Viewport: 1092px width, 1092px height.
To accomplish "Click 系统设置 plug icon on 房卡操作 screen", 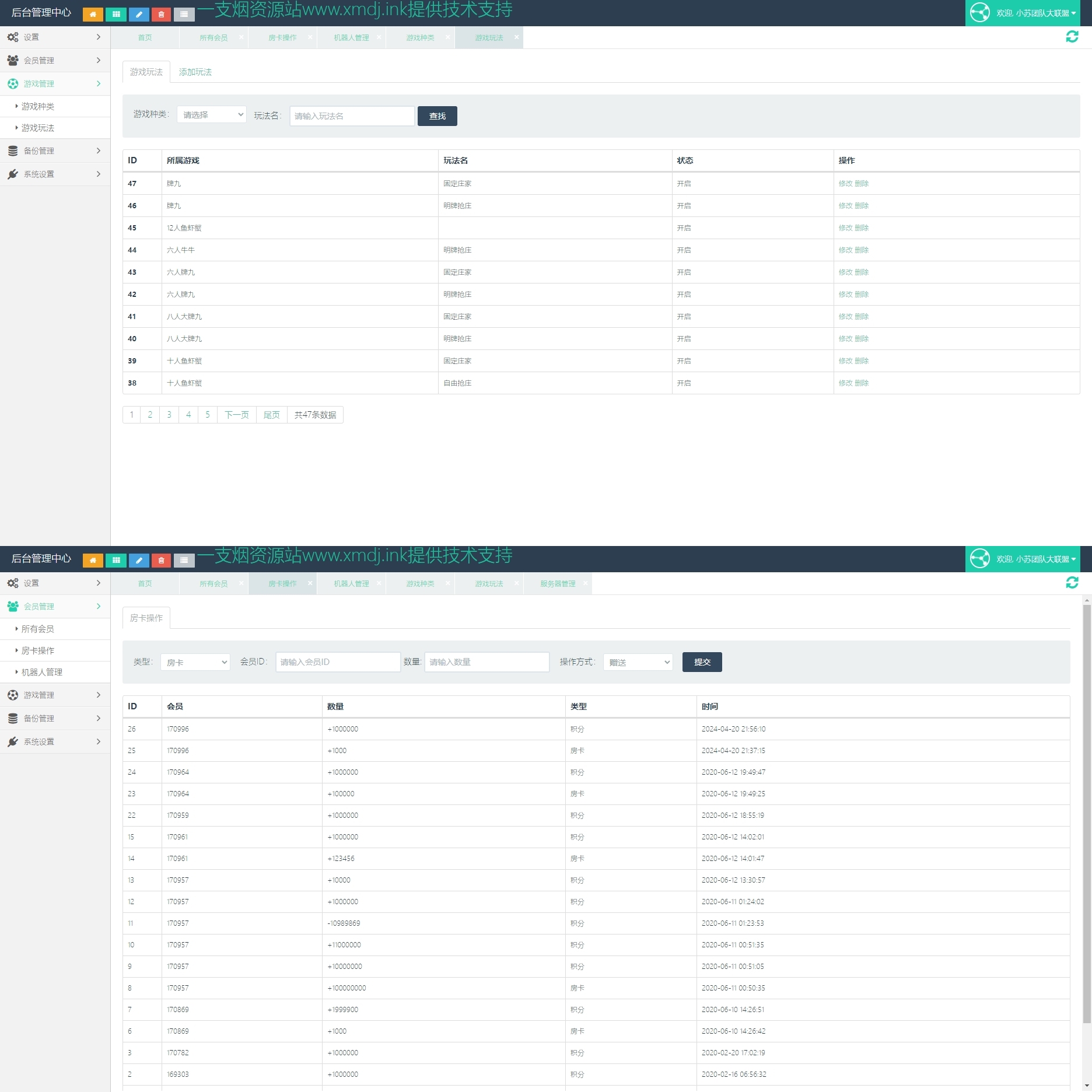I will (13, 741).
